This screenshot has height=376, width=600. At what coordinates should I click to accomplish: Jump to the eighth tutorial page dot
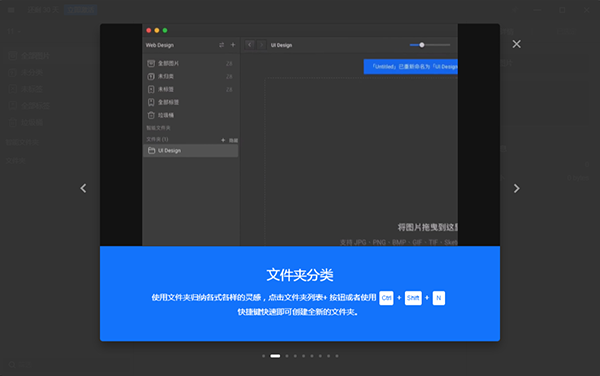[328, 356]
